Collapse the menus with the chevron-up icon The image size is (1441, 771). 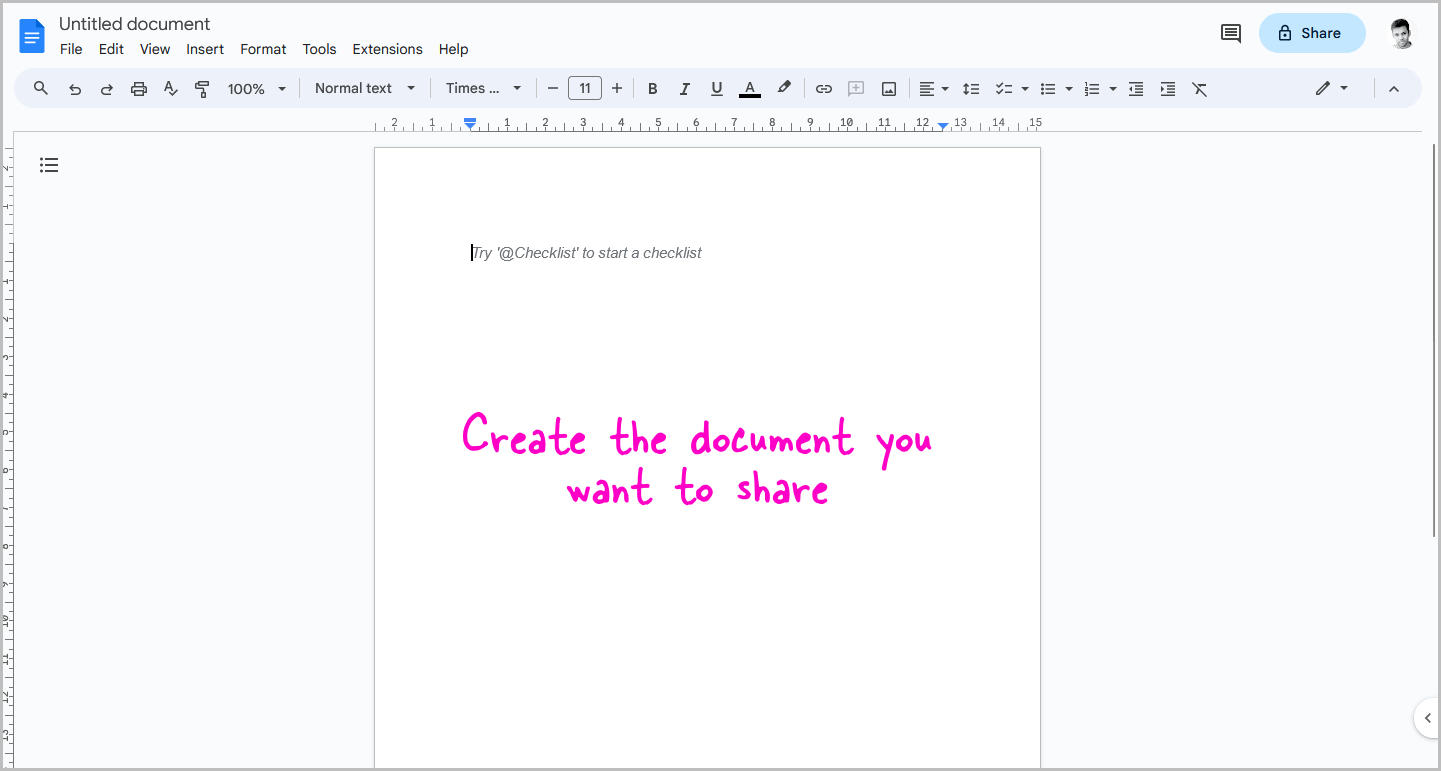[1394, 89]
